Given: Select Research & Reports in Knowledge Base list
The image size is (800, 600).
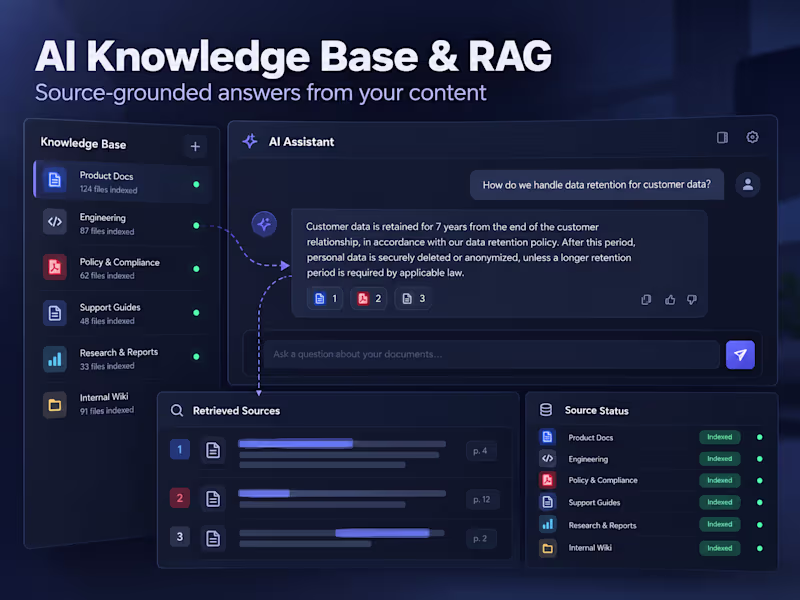Looking at the screenshot, I should 122,358.
